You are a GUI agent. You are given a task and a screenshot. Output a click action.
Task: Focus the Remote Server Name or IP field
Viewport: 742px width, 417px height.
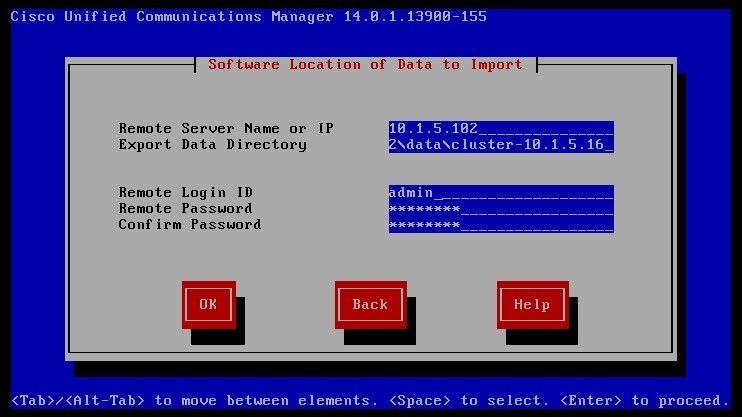tap(501, 129)
